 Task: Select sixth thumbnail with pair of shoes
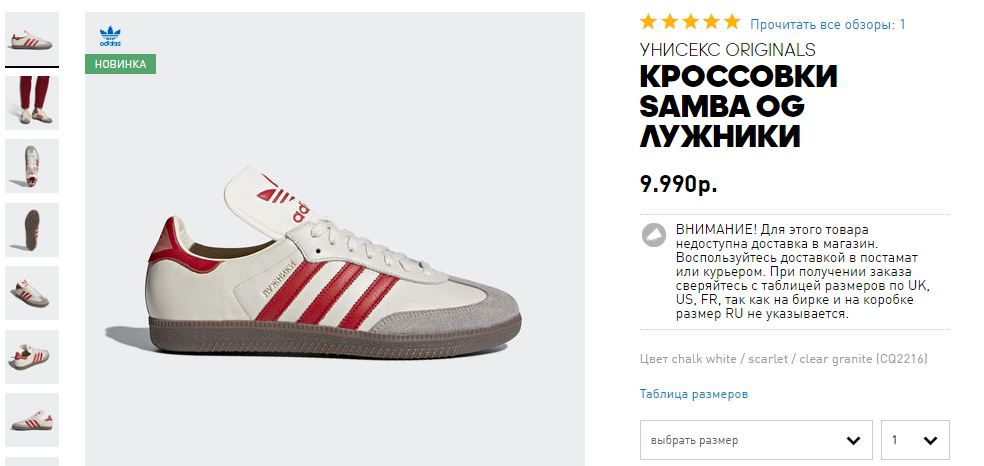[32, 356]
